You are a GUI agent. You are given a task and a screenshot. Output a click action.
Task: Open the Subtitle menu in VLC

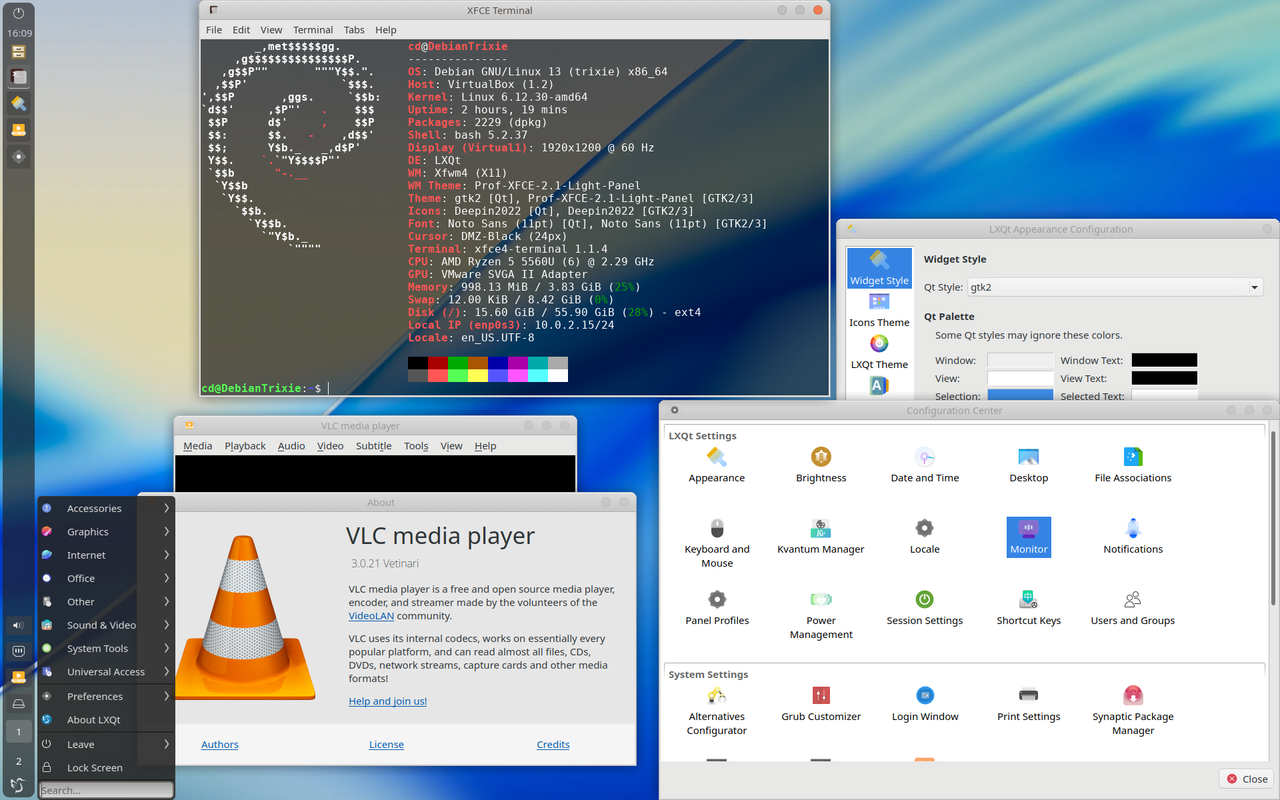pos(374,446)
